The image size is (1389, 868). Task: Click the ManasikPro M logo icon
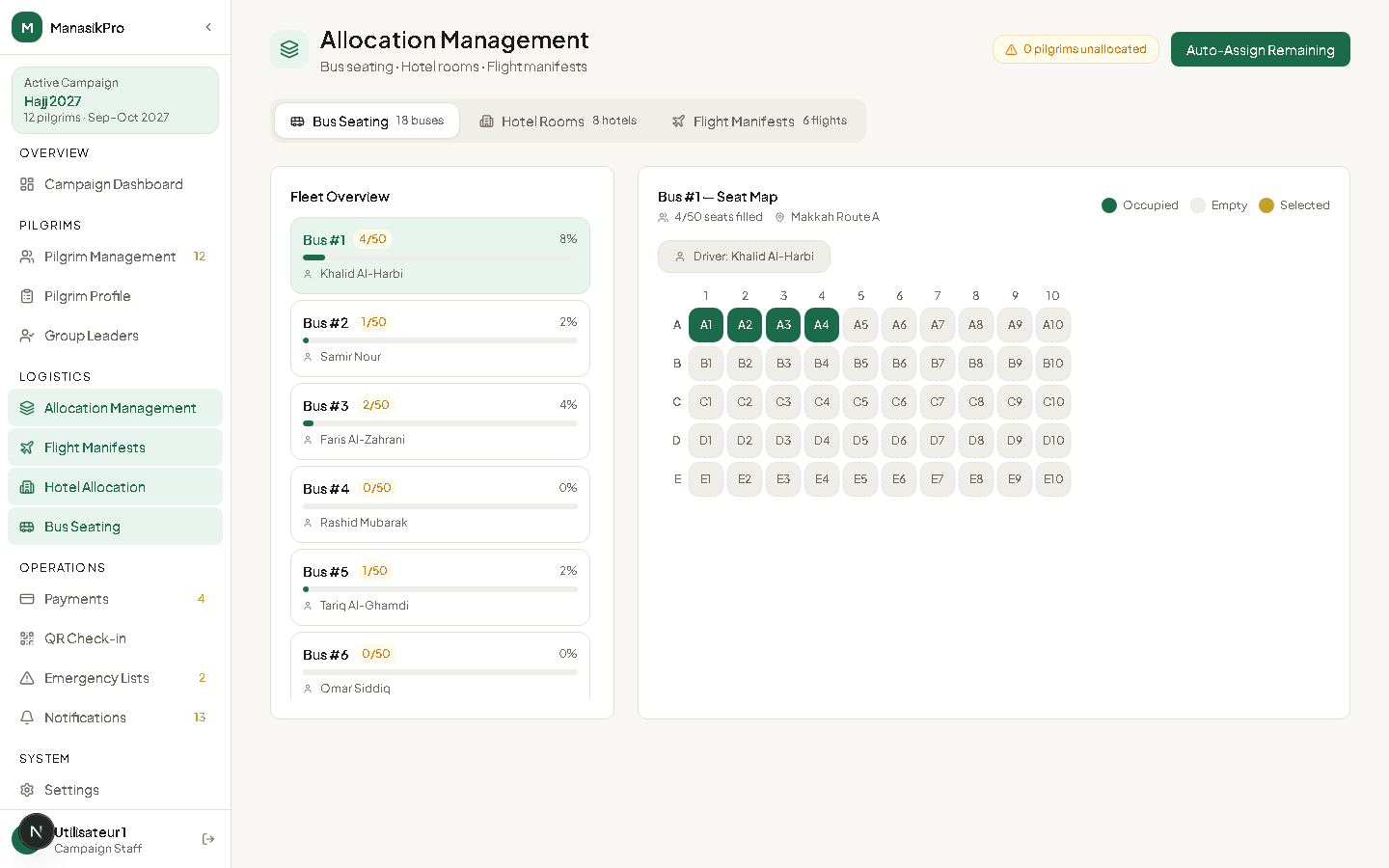tap(27, 27)
